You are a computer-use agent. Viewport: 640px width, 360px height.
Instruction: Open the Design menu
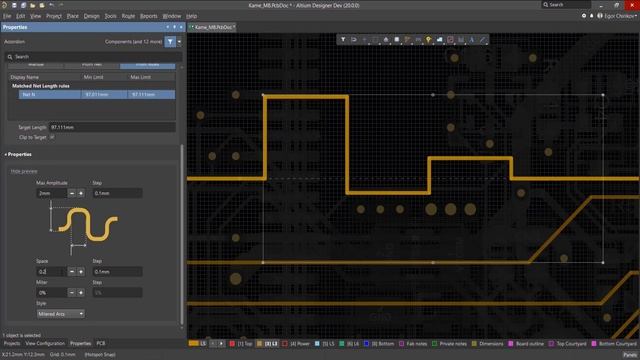(x=91, y=16)
